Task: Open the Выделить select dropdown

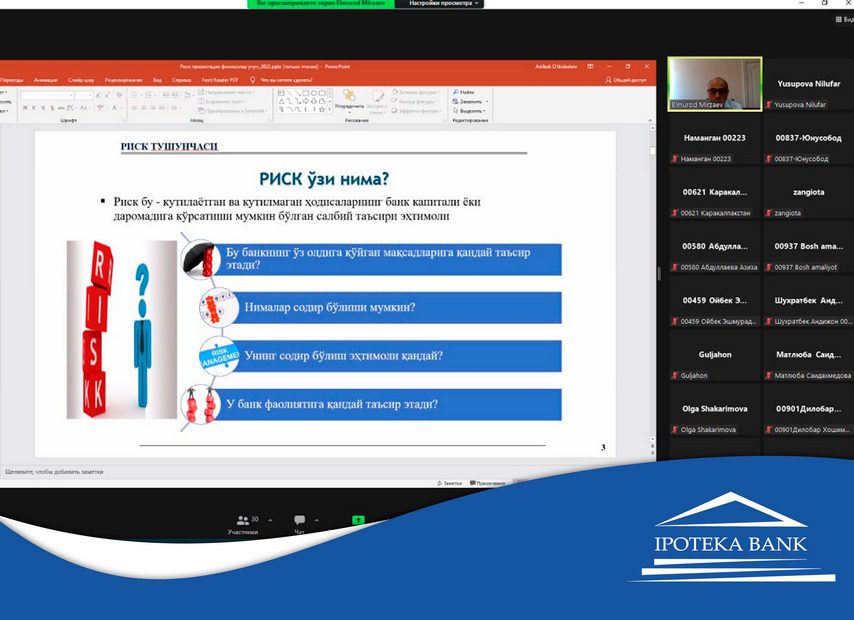Action: [469, 111]
